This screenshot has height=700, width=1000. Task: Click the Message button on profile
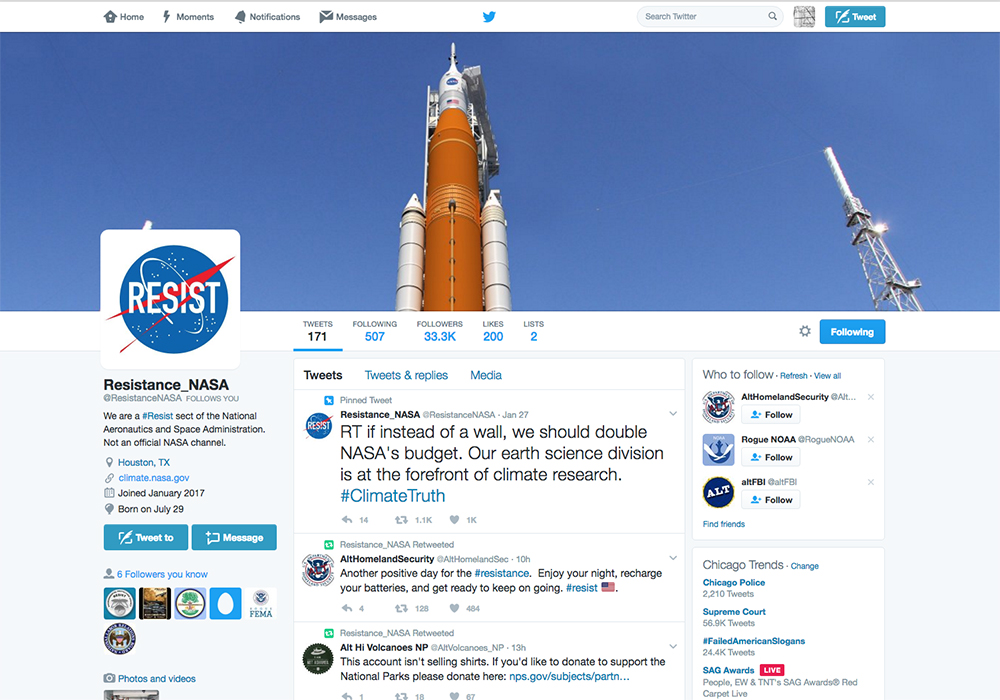tap(234, 538)
